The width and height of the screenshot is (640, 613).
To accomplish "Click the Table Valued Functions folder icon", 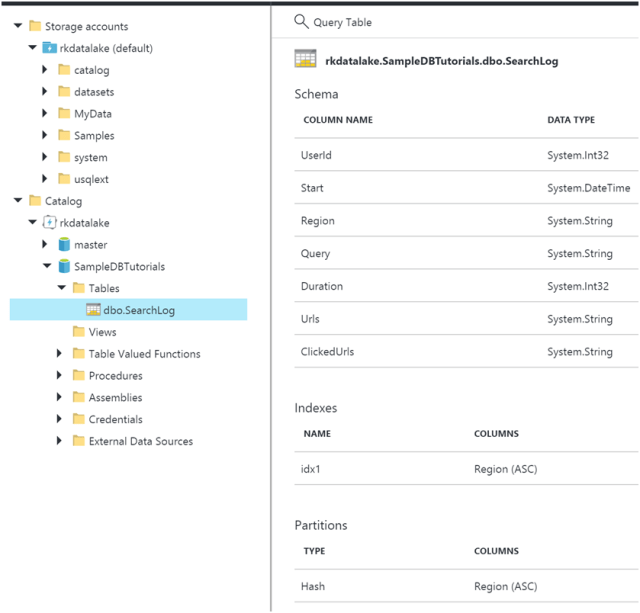I will tap(79, 353).
